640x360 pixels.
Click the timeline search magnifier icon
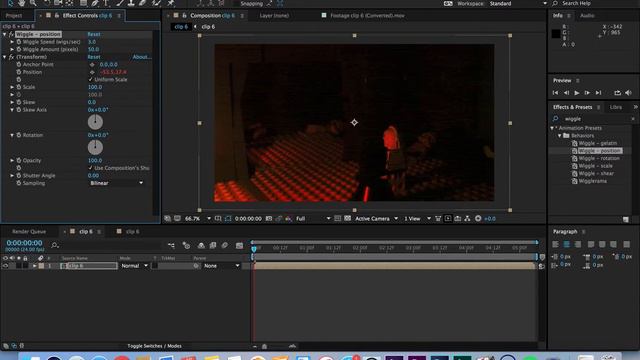click(55, 245)
